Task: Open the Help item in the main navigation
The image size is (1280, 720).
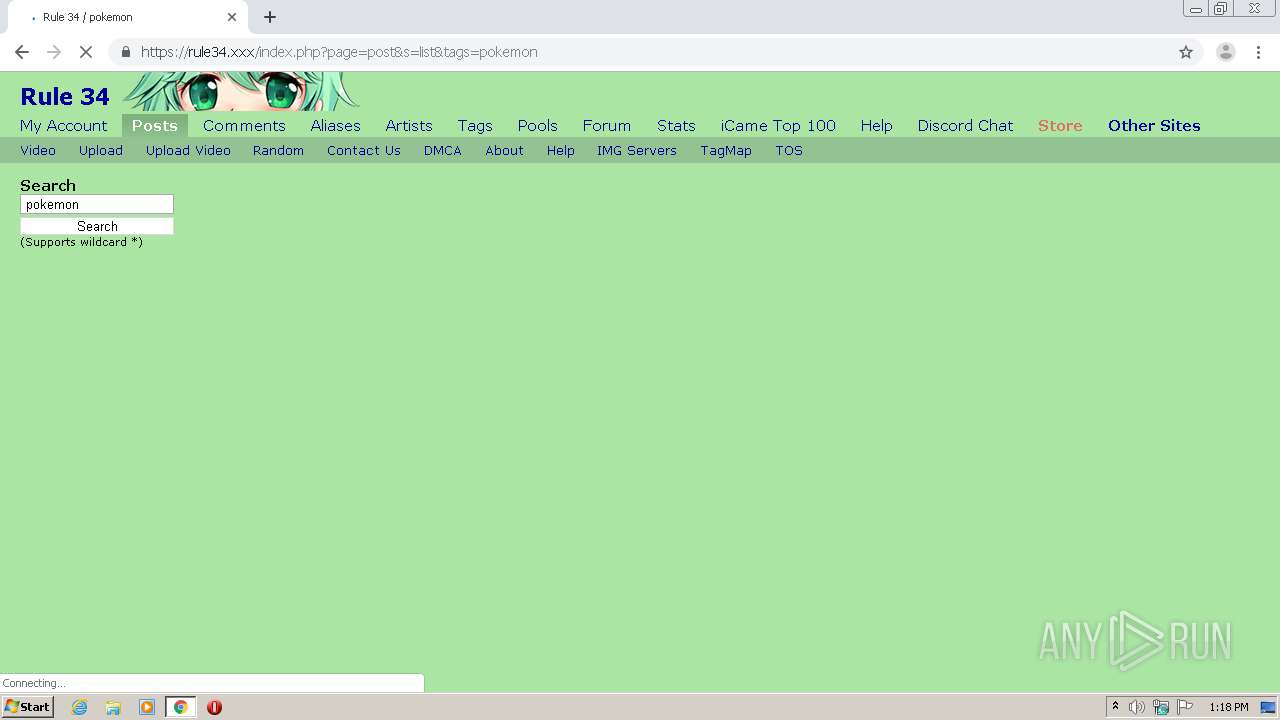Action: (x=876, y=126)
